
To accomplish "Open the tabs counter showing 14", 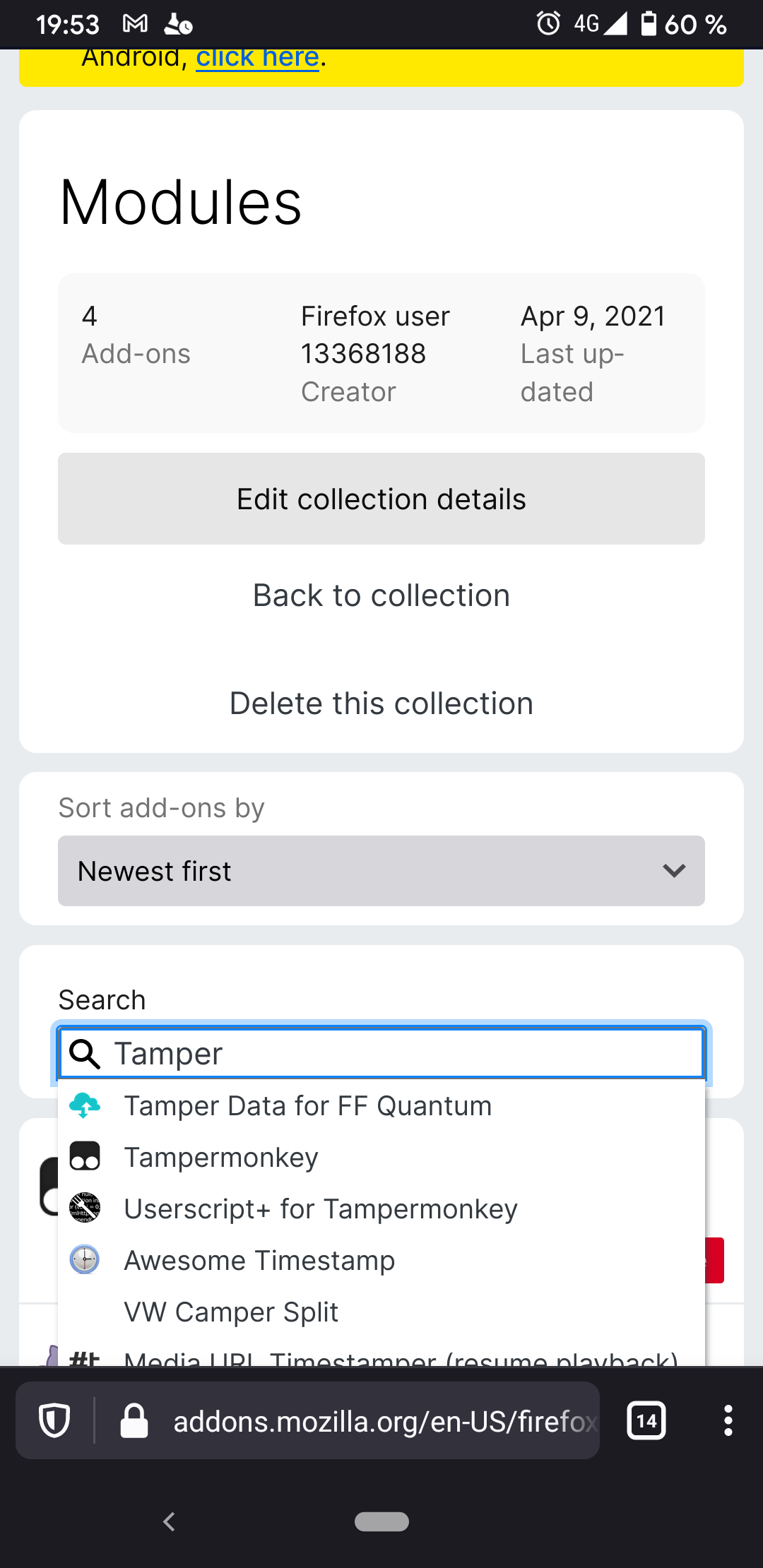I will pyautogui.click(x=646, y=1420).
